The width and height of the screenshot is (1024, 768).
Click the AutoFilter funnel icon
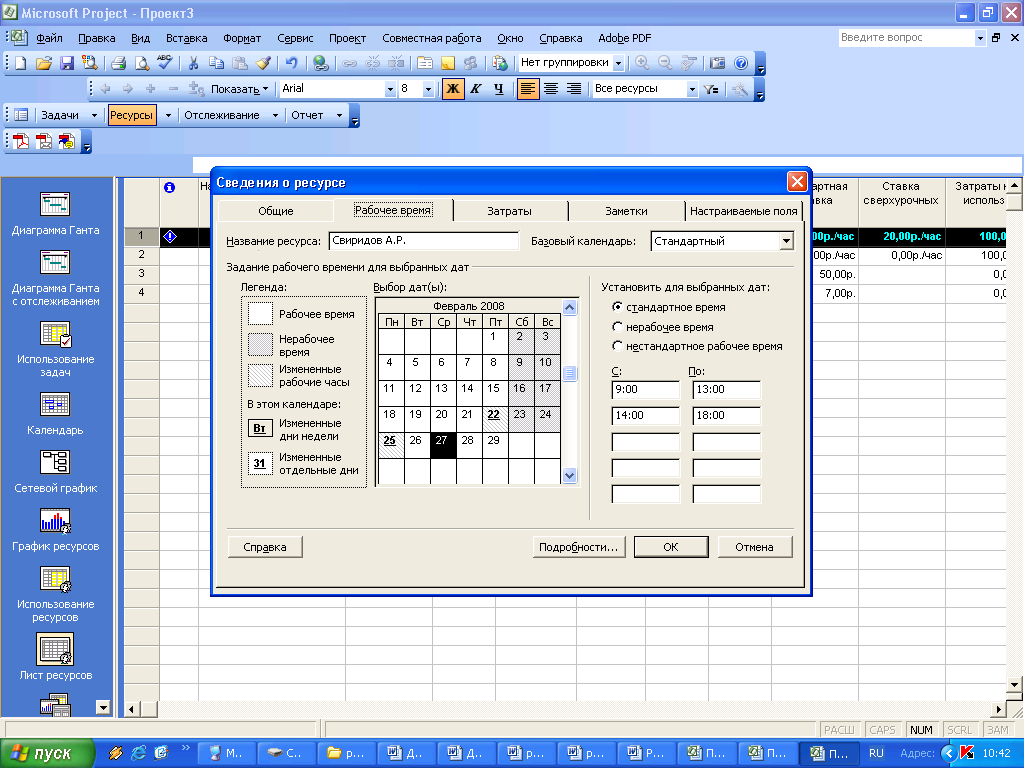click(711, 89)
